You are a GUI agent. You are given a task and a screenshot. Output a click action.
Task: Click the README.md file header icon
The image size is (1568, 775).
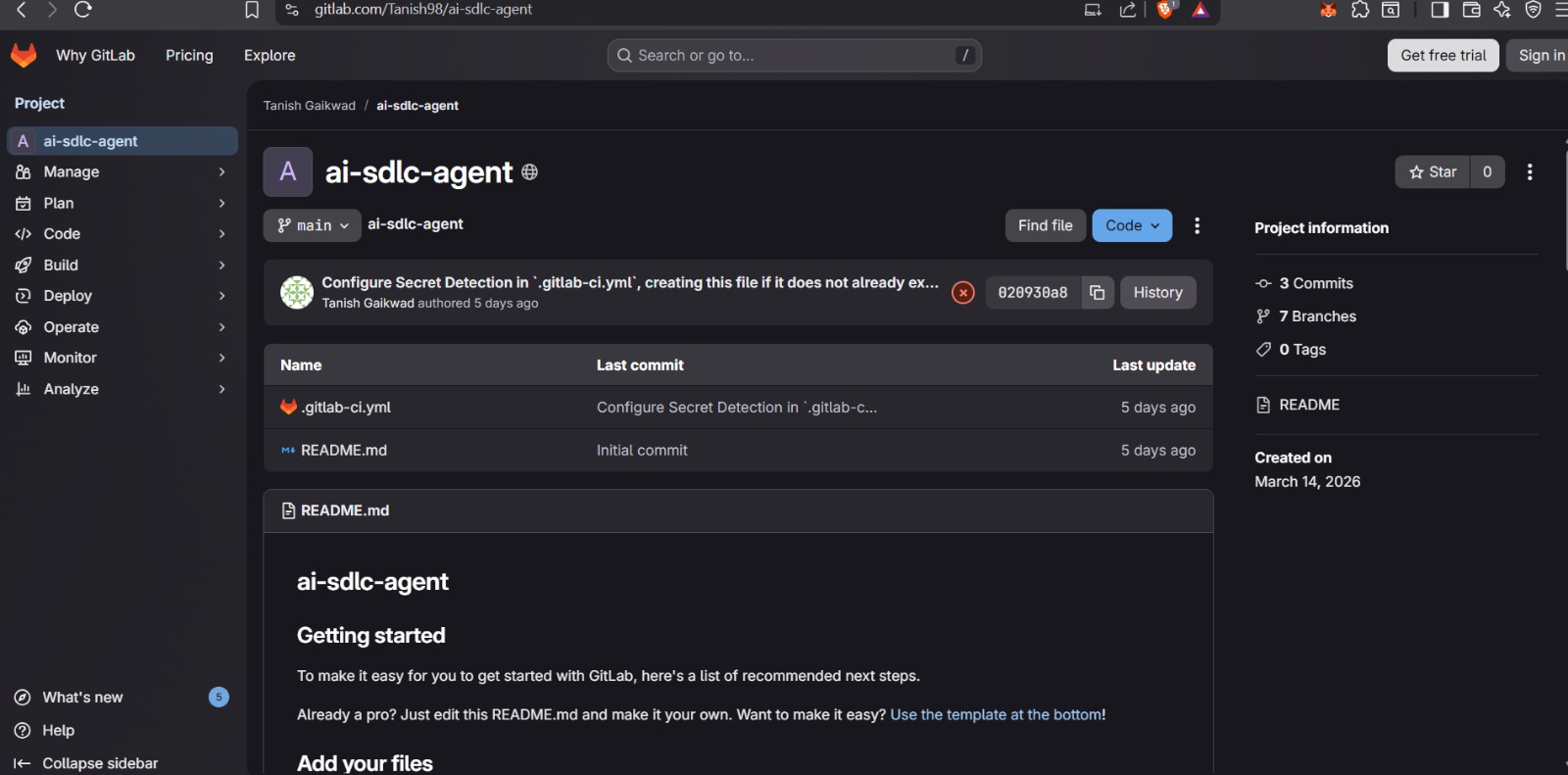coord(288,510)
